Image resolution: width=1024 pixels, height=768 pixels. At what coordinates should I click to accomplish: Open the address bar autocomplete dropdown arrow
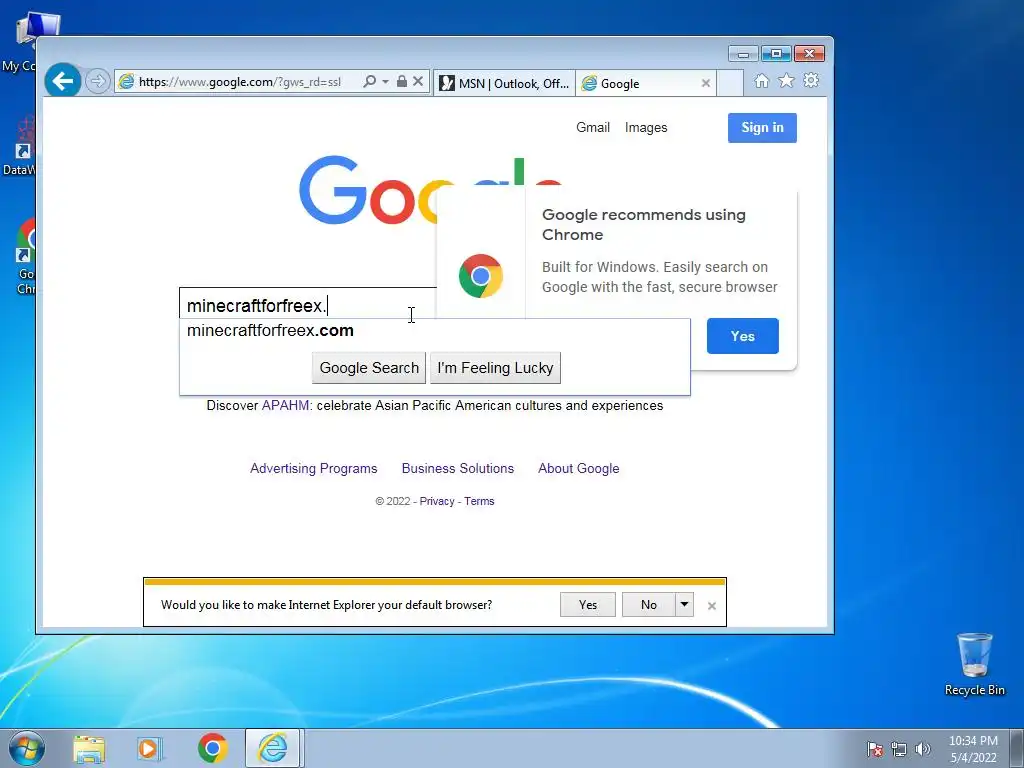pyautogui.click(x=385, y=82)
